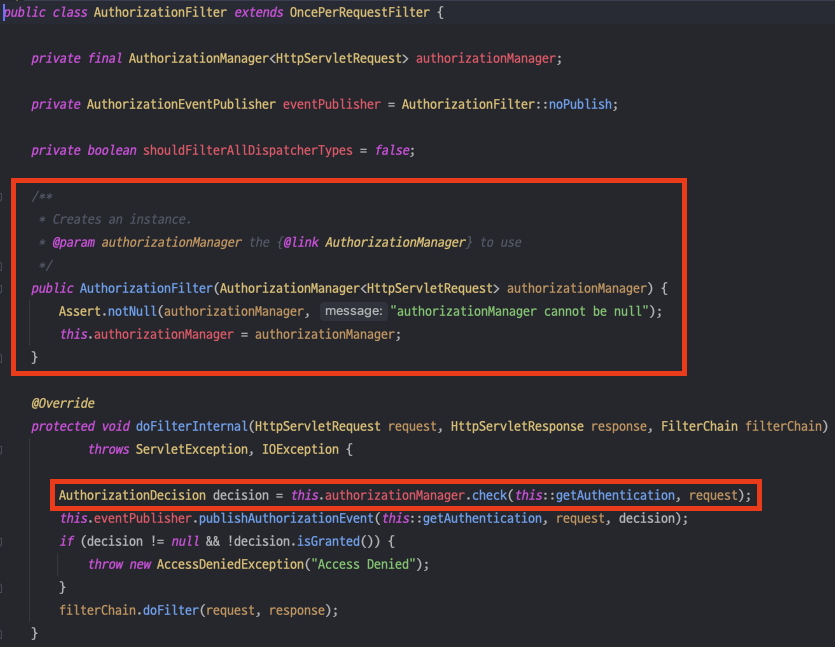Click the if keyword
The image size is (835, 647).
67,541
